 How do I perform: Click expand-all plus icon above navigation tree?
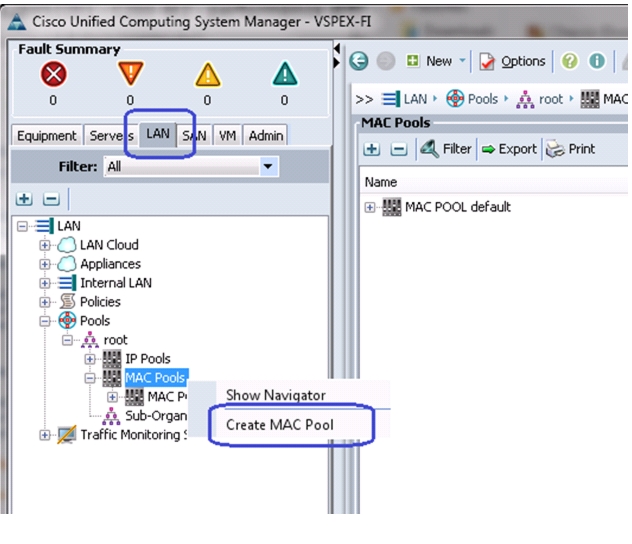click(x=24, y=199)
